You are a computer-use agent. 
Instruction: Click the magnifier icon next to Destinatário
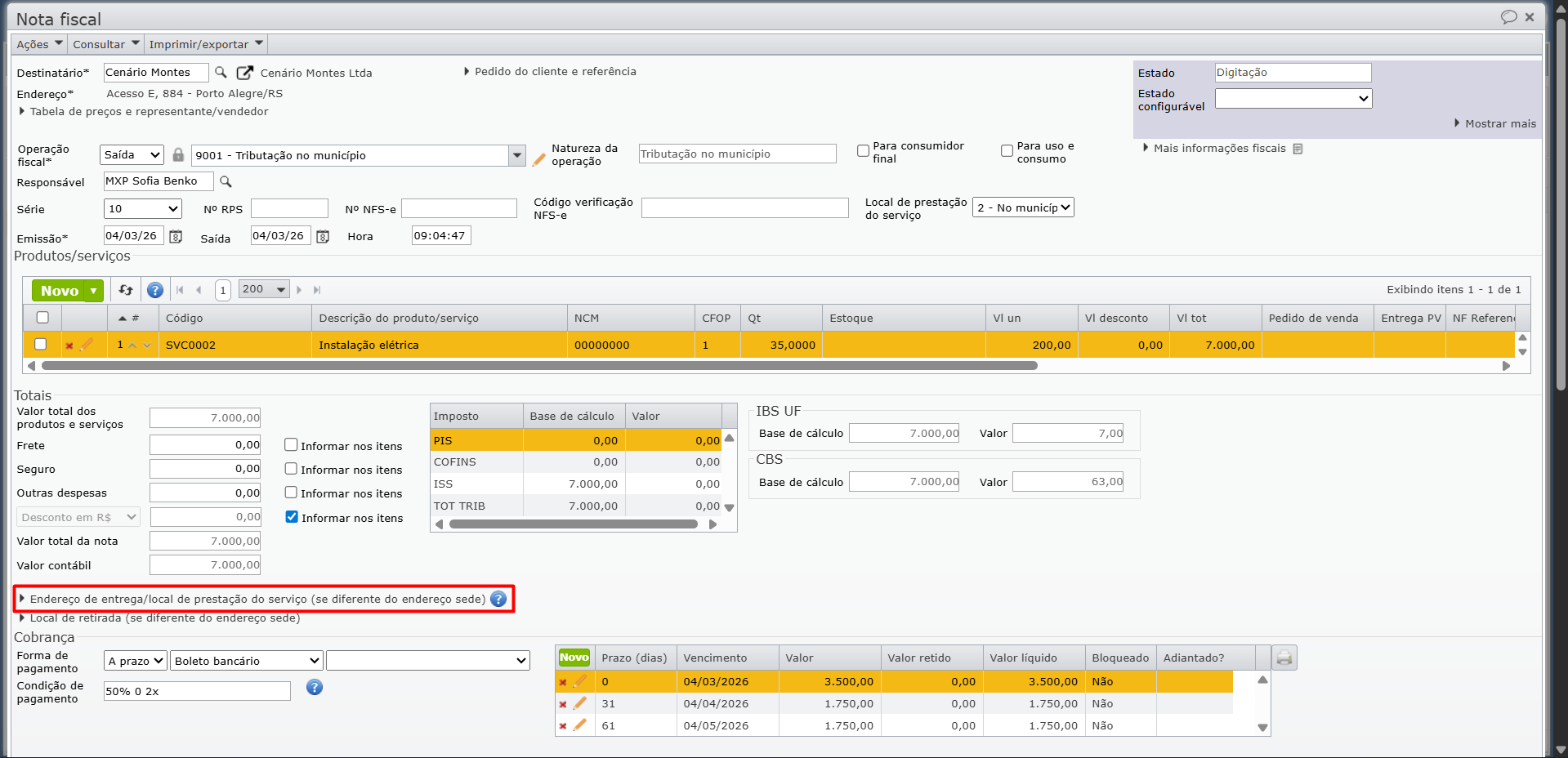coord(221,73)
